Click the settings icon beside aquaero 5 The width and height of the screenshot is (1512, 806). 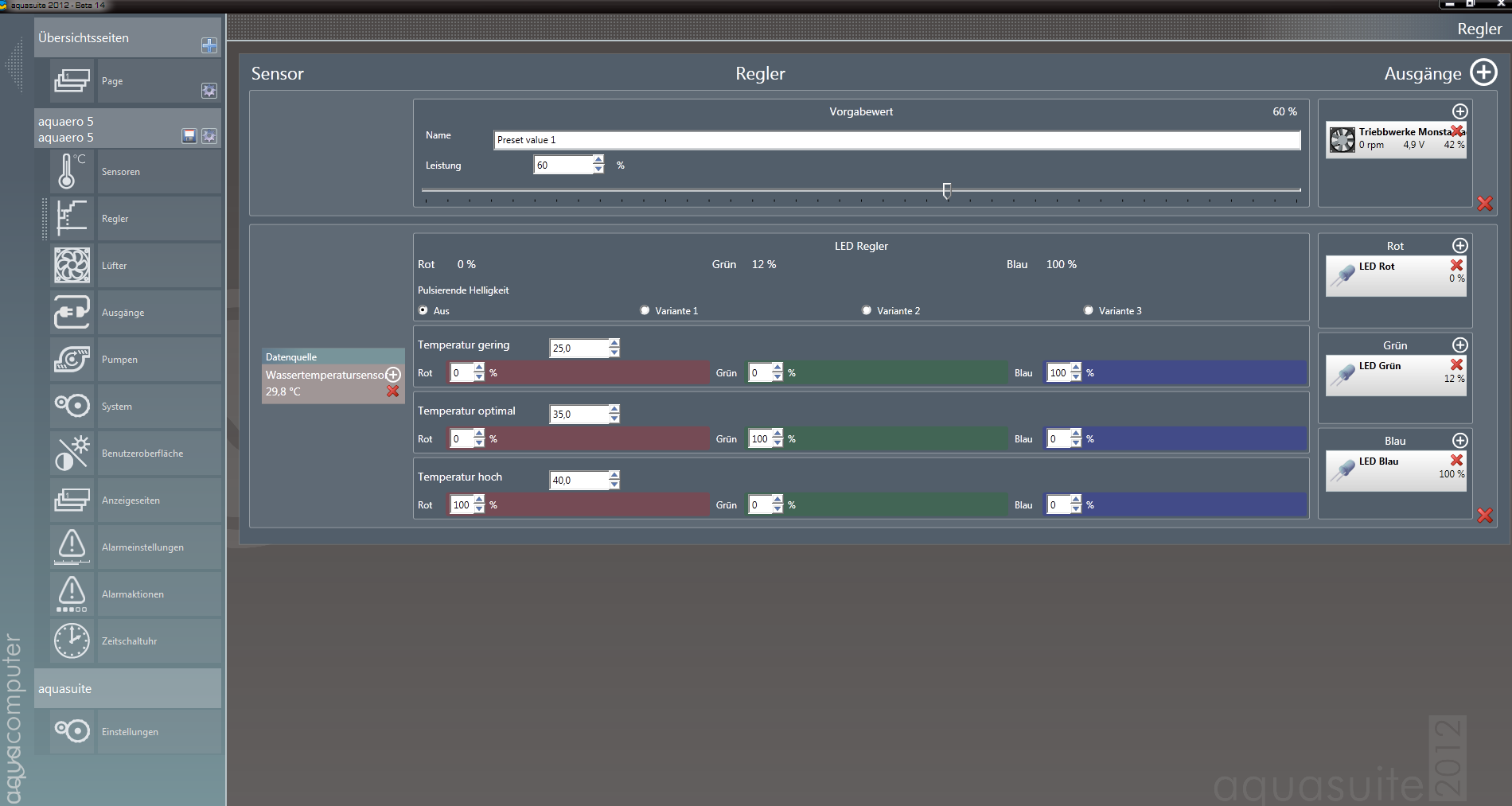coord(209,136)
